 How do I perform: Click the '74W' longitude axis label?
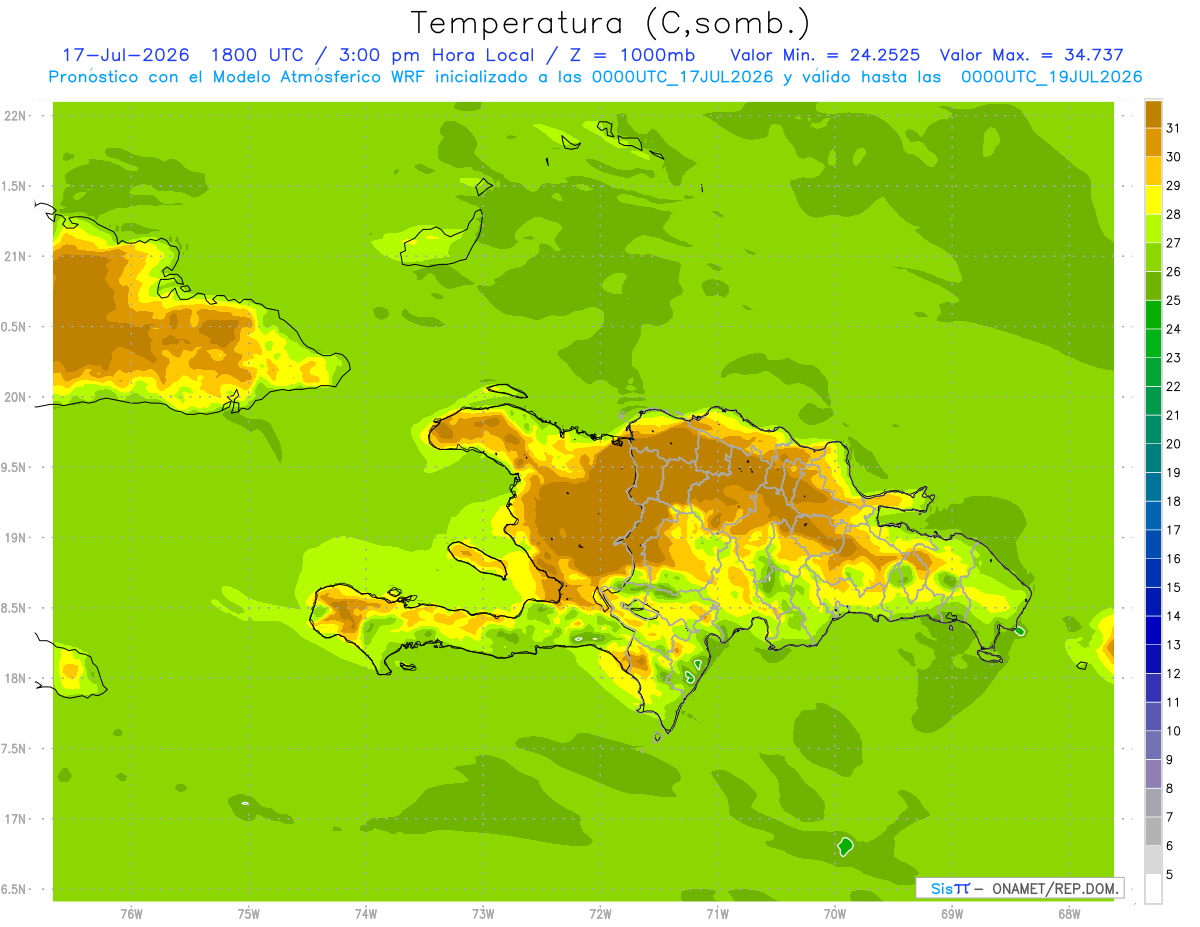[366, 914]
